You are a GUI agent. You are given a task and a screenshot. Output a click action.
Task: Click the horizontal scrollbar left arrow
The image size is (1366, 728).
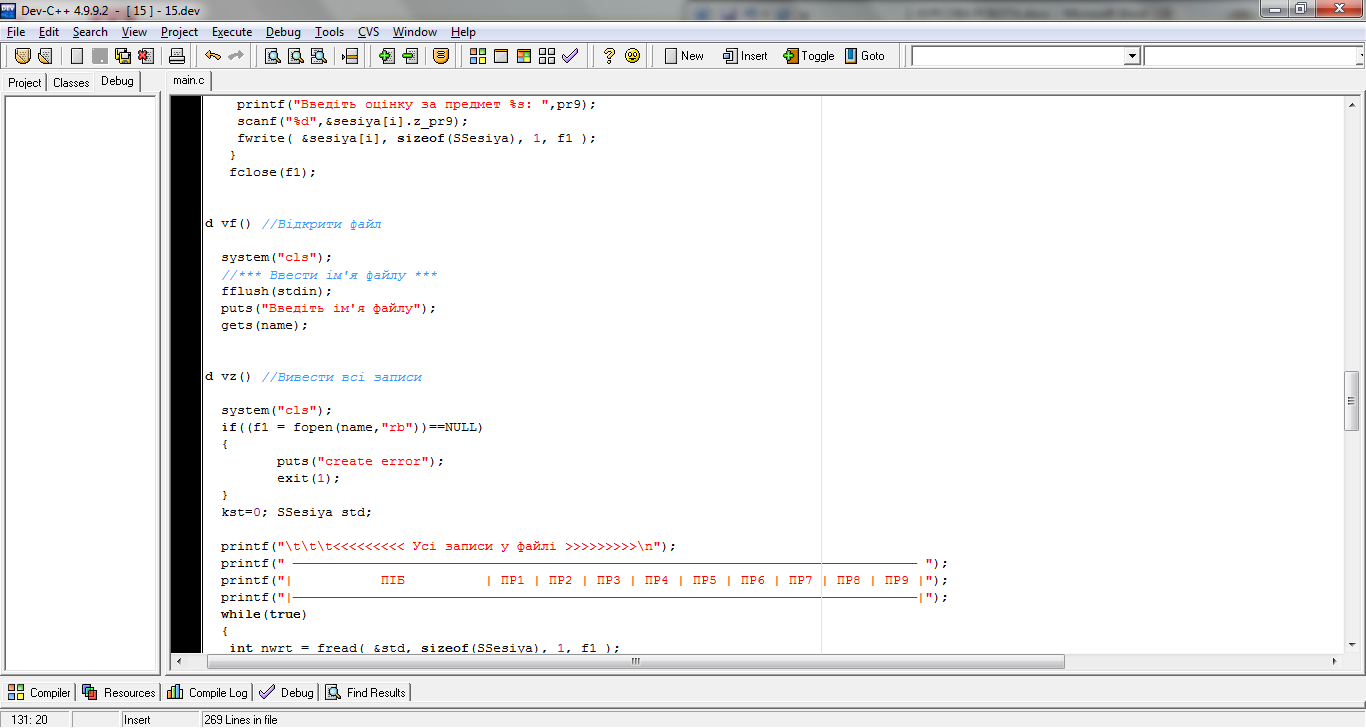coord(180,662)
